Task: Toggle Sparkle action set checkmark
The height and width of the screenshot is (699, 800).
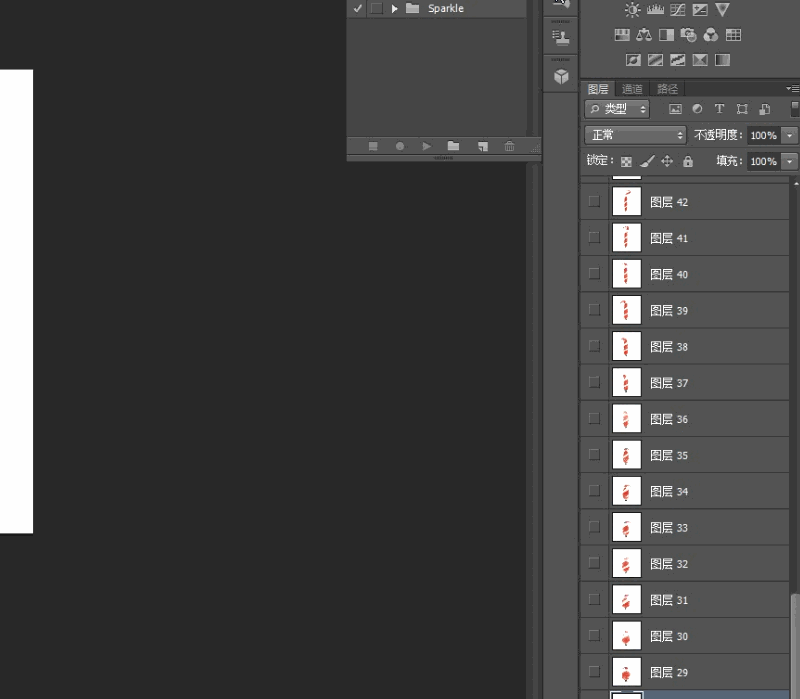Action: pos(357,8)
